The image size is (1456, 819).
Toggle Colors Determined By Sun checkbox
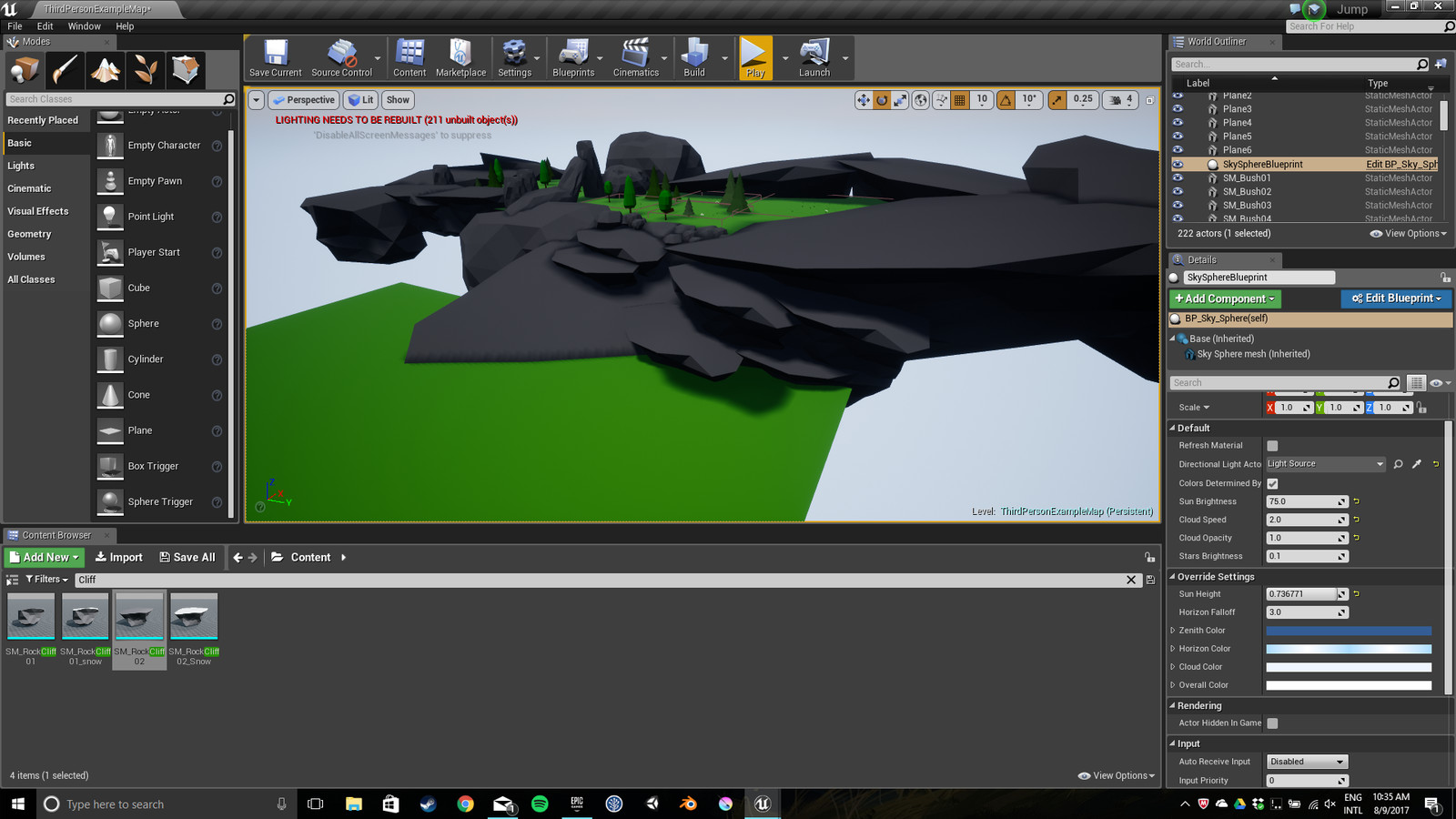[1272, 483]
